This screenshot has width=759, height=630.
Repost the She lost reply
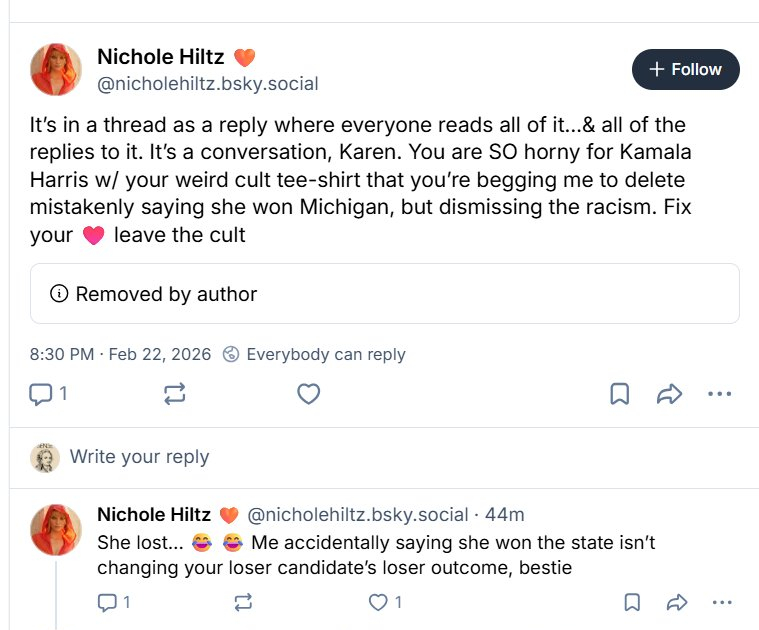[242, 602]
